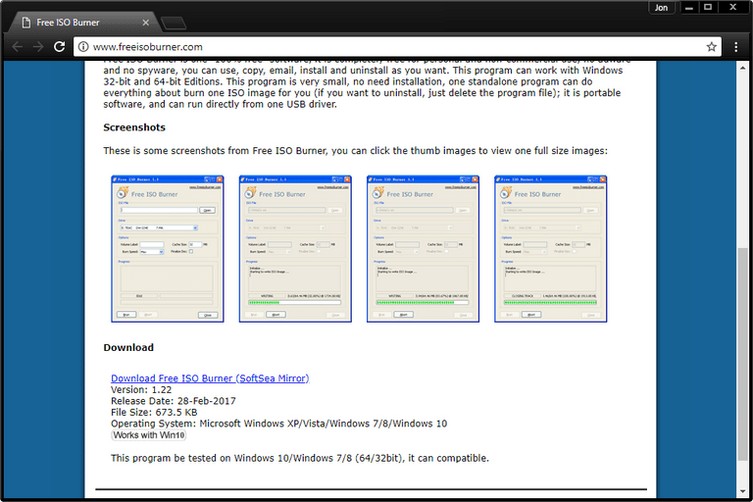Open the fourth screenshot thumbnail with full progress
753x502 pixels.
click(x=551, y=249)
